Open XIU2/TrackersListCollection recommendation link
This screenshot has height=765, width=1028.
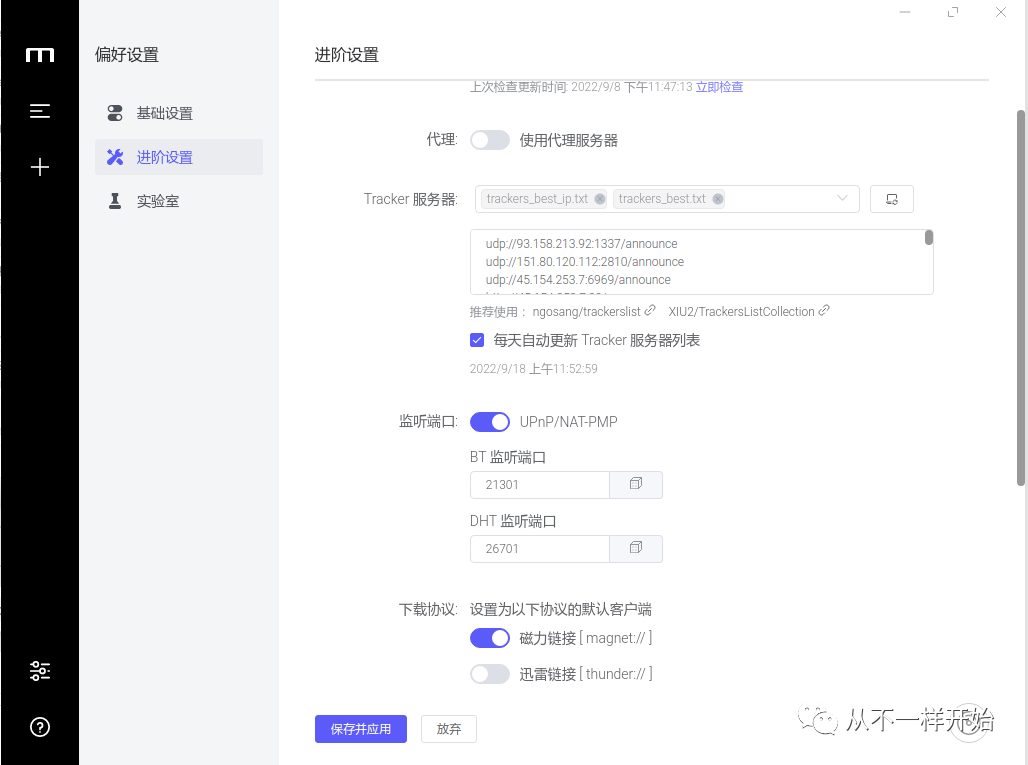[741, 312]
